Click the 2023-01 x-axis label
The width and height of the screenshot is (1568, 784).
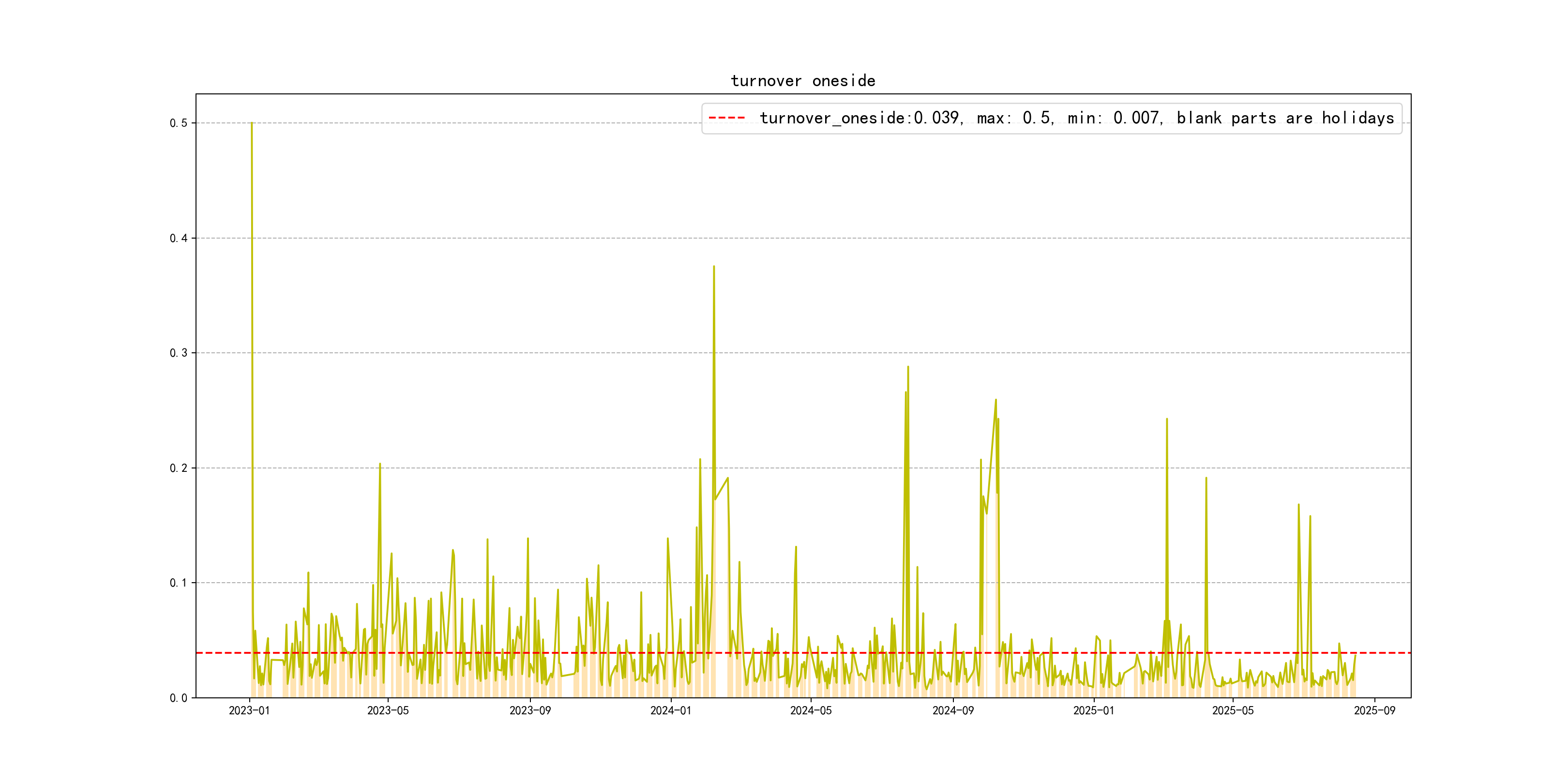click(249, 710)
